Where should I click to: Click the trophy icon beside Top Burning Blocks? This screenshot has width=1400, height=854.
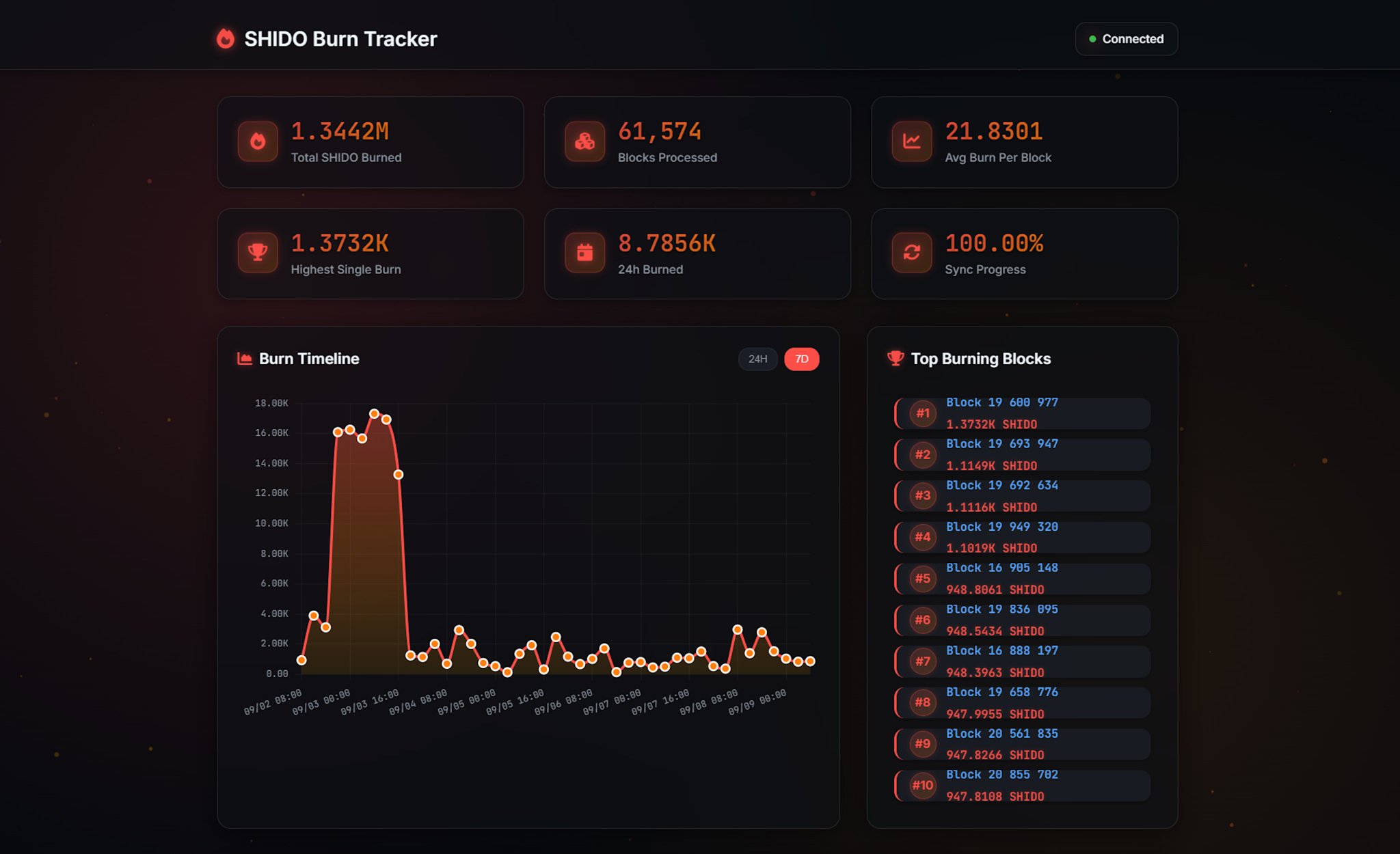pos(896,359)
